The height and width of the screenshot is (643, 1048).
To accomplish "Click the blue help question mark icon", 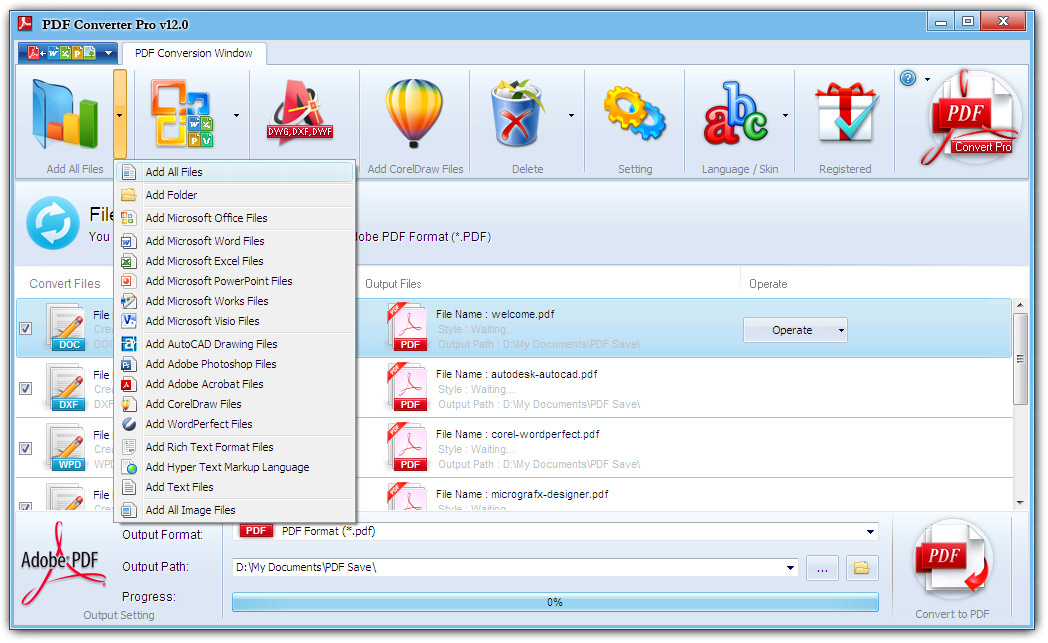I will 908,79.
